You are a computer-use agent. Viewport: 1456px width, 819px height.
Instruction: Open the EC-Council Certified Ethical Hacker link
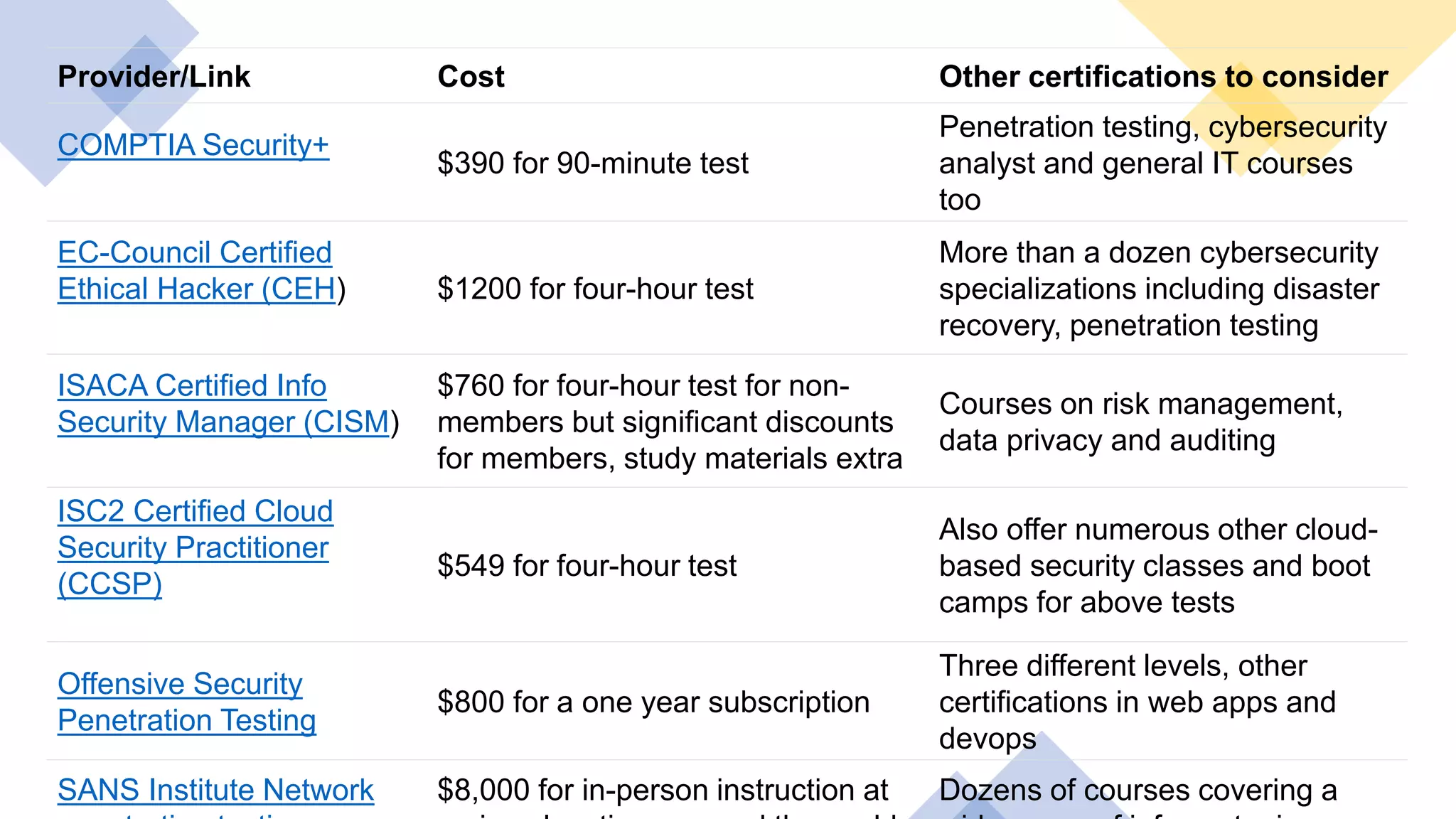click(x=195, y=271)
